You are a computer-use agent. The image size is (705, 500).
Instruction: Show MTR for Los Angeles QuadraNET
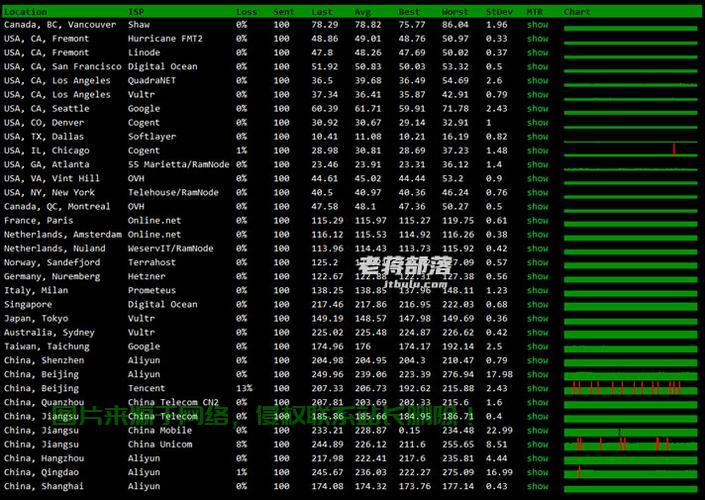tap(537, 80)
